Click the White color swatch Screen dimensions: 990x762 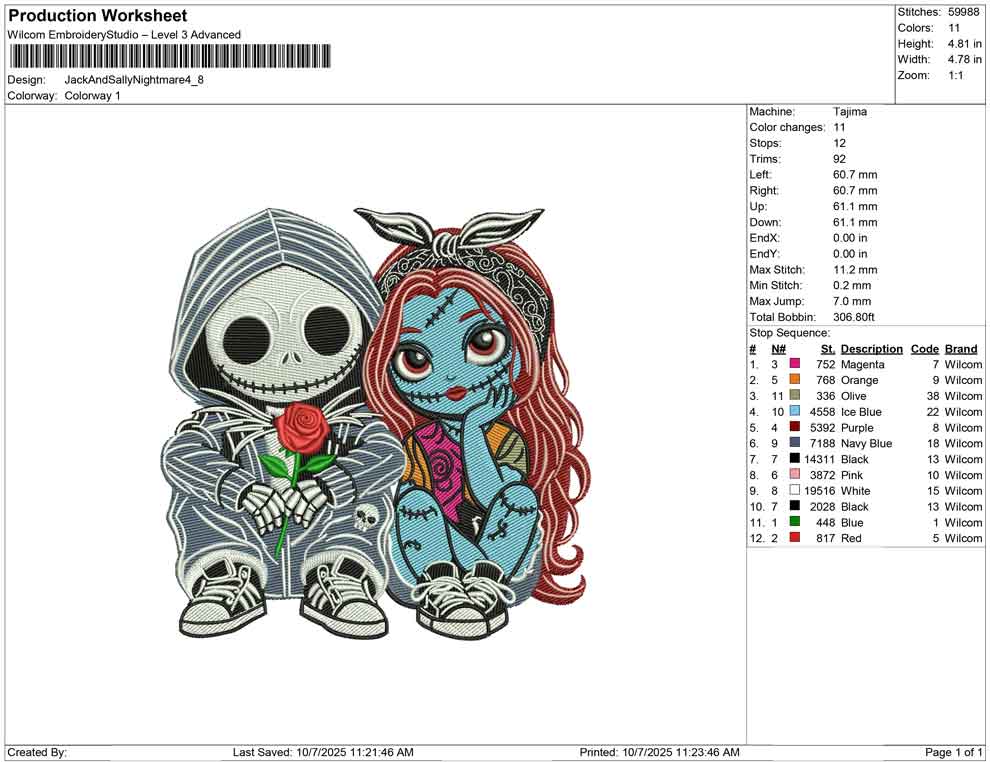794,490
